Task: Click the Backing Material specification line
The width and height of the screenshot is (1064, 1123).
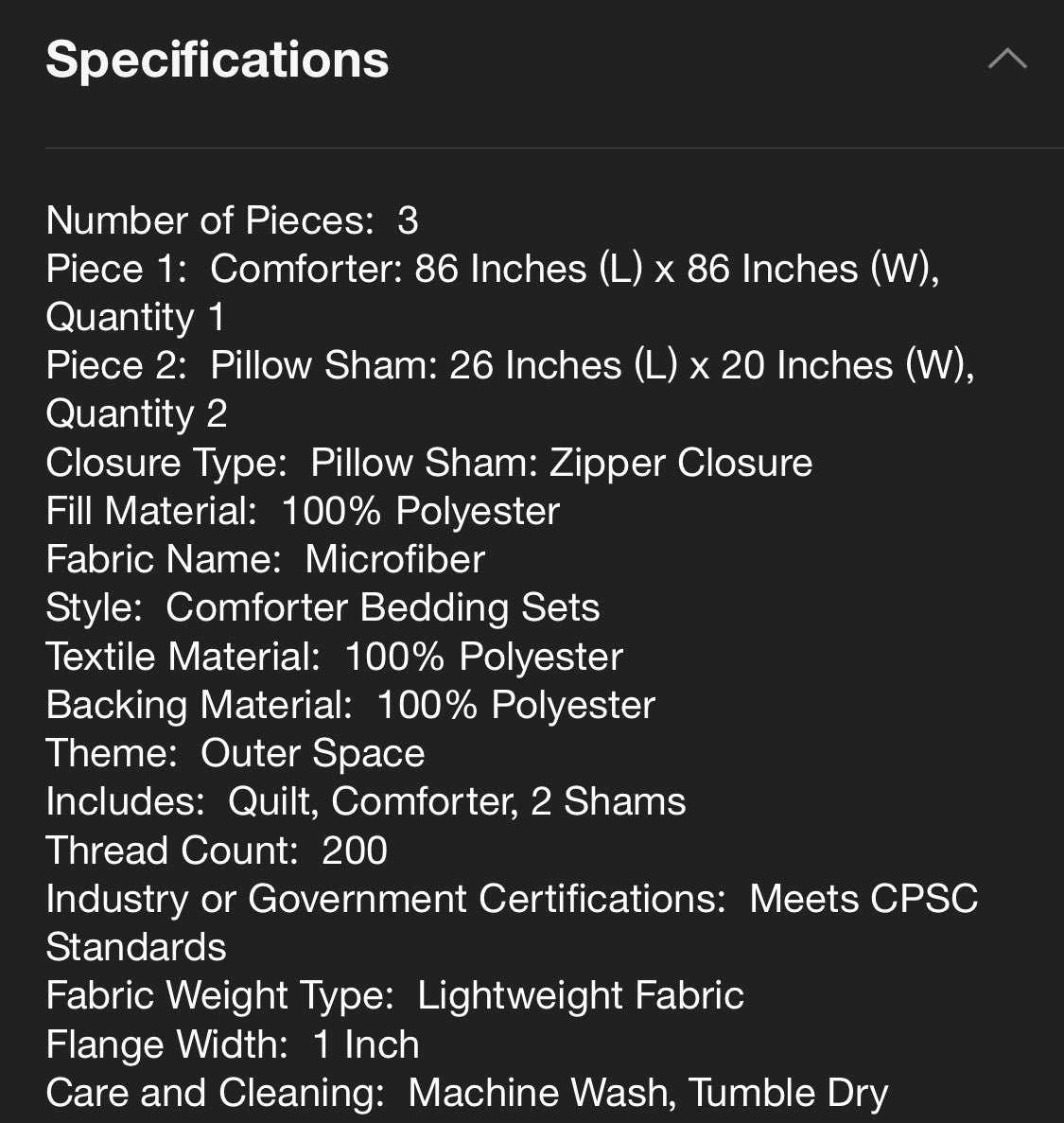Action: pyautogui.click(x=351, y=706)
